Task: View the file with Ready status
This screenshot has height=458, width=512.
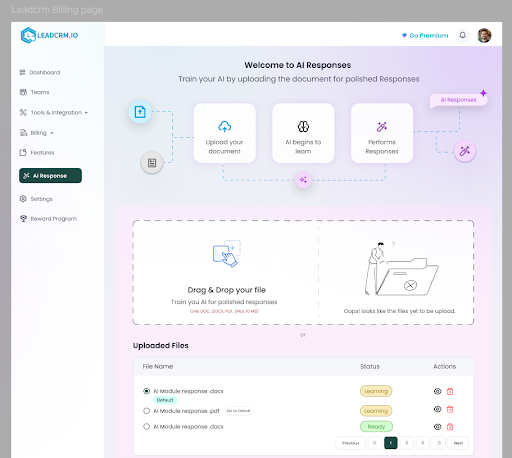Action: pos(437,427)
